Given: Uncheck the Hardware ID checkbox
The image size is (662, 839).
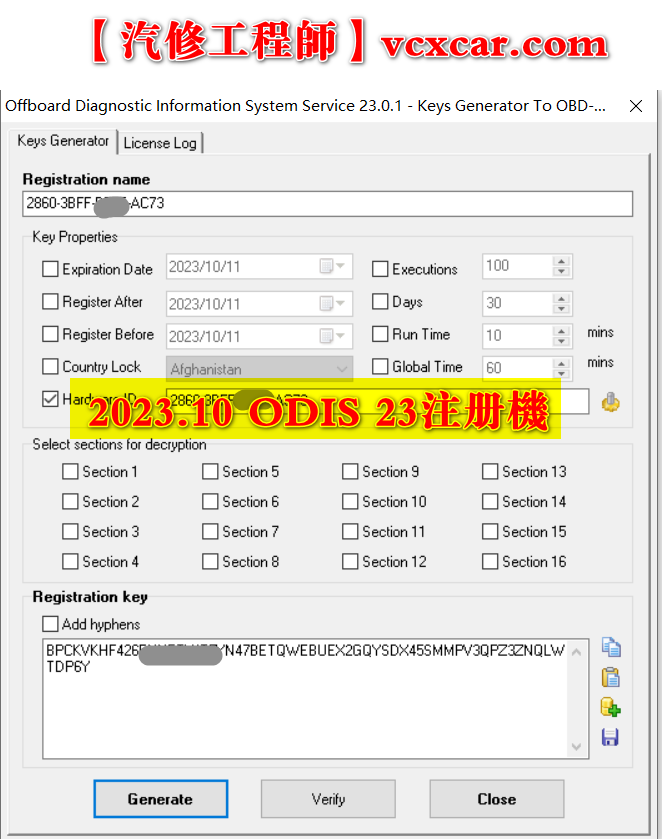Looking at the screenshot, I should 50,399.
